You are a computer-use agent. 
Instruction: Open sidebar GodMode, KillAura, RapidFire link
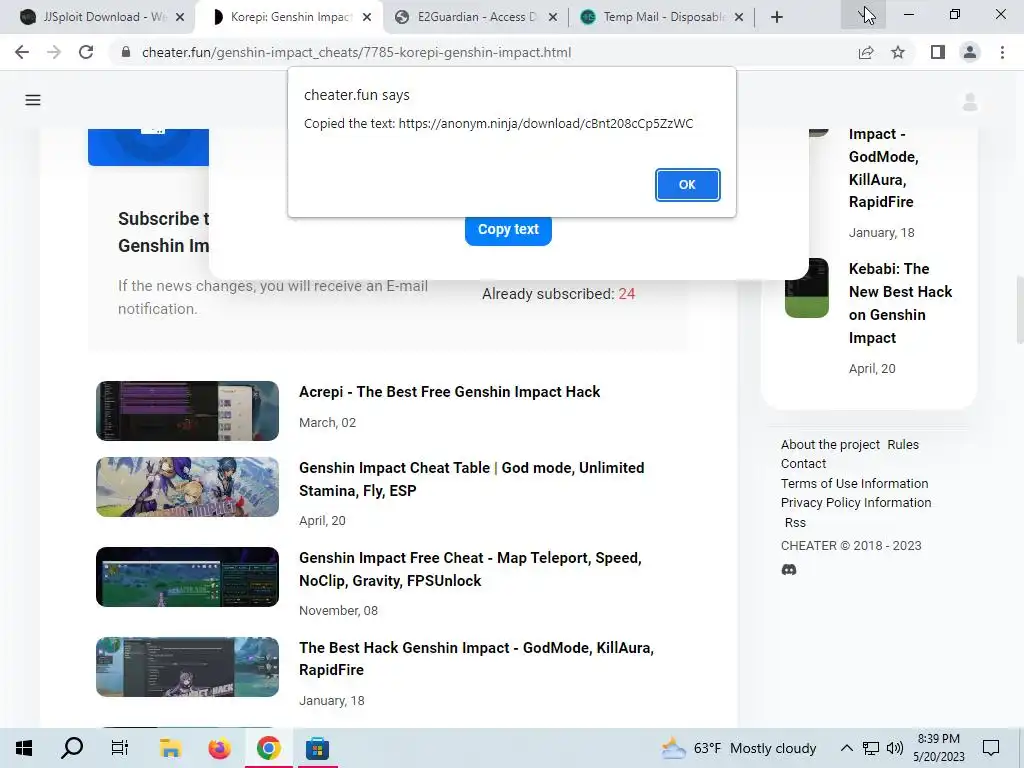(884, 168)
